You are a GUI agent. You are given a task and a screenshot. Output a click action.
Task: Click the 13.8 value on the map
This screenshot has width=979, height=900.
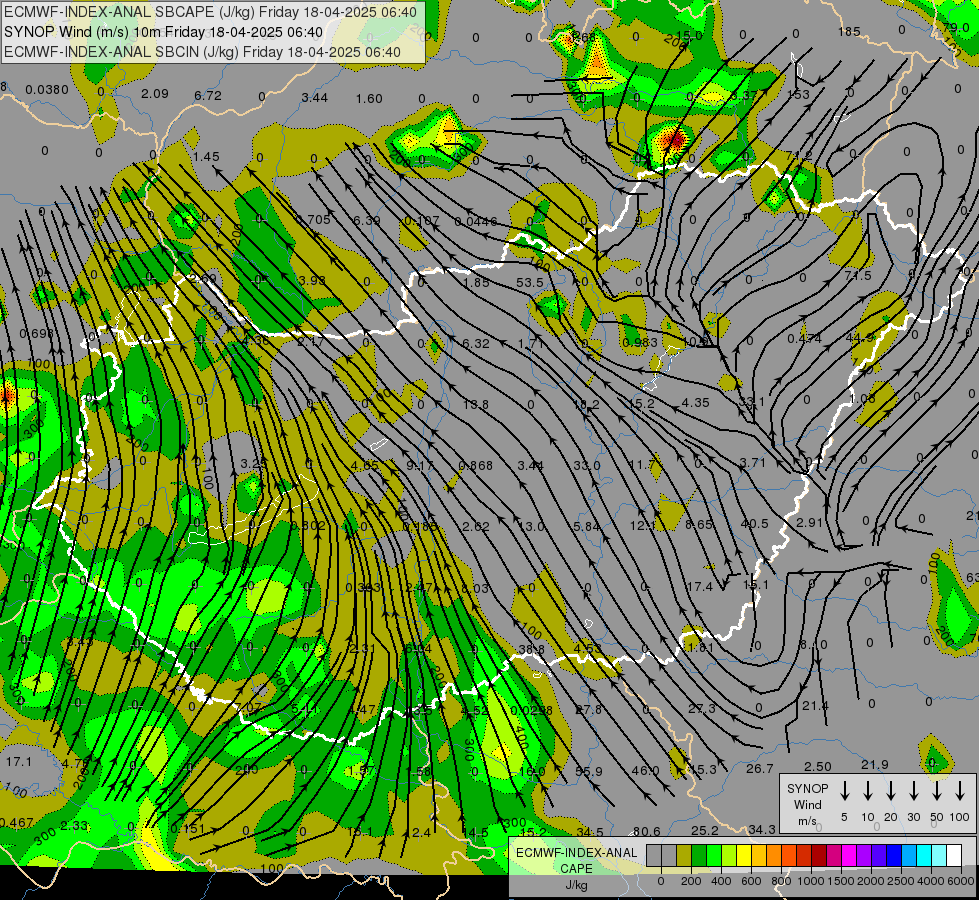point(476,405)
